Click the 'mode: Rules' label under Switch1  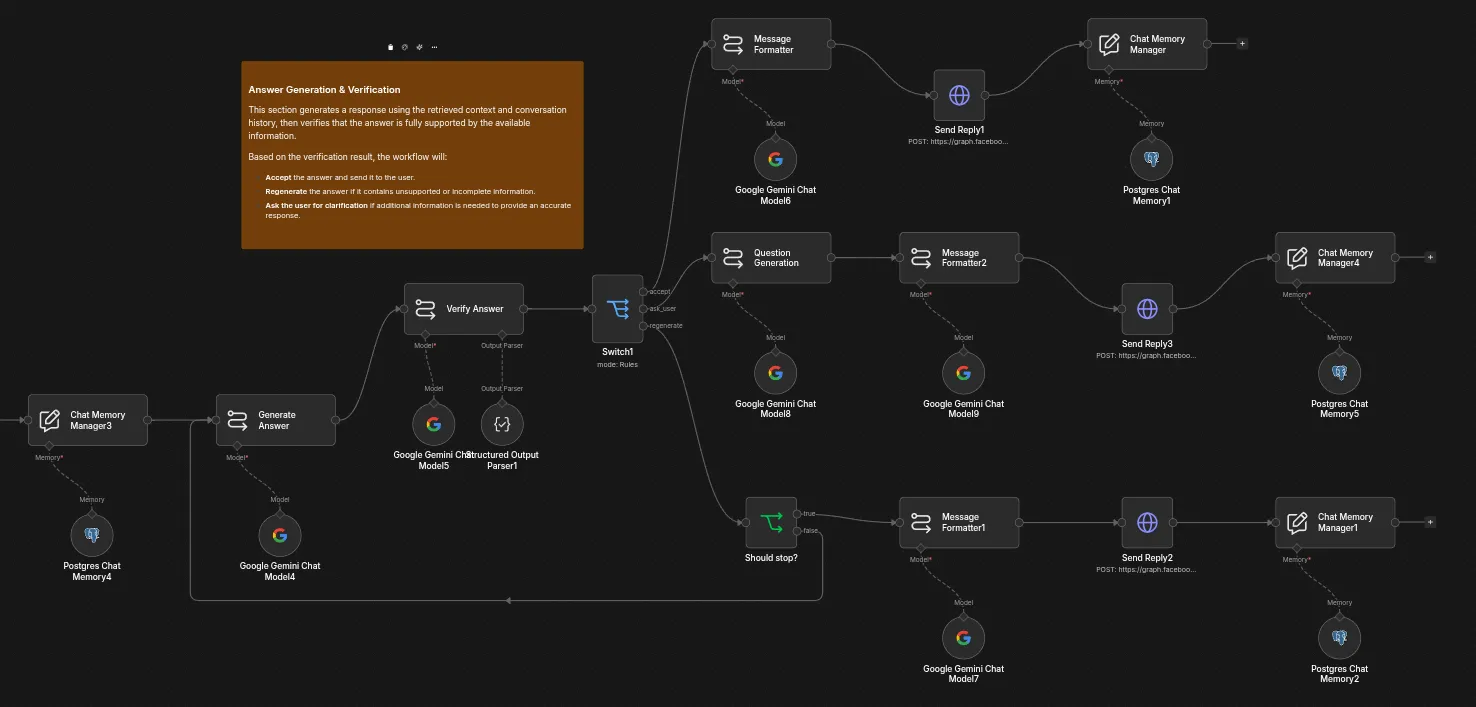pos(617,364)
